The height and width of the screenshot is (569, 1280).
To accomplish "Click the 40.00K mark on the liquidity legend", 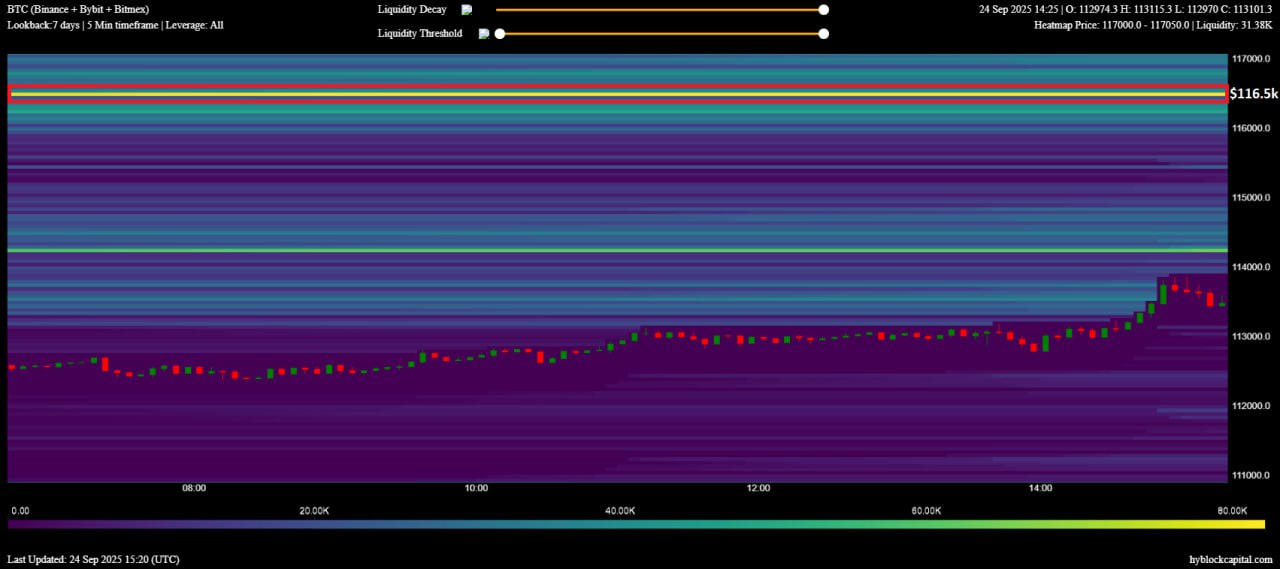I will click(620, 511).
